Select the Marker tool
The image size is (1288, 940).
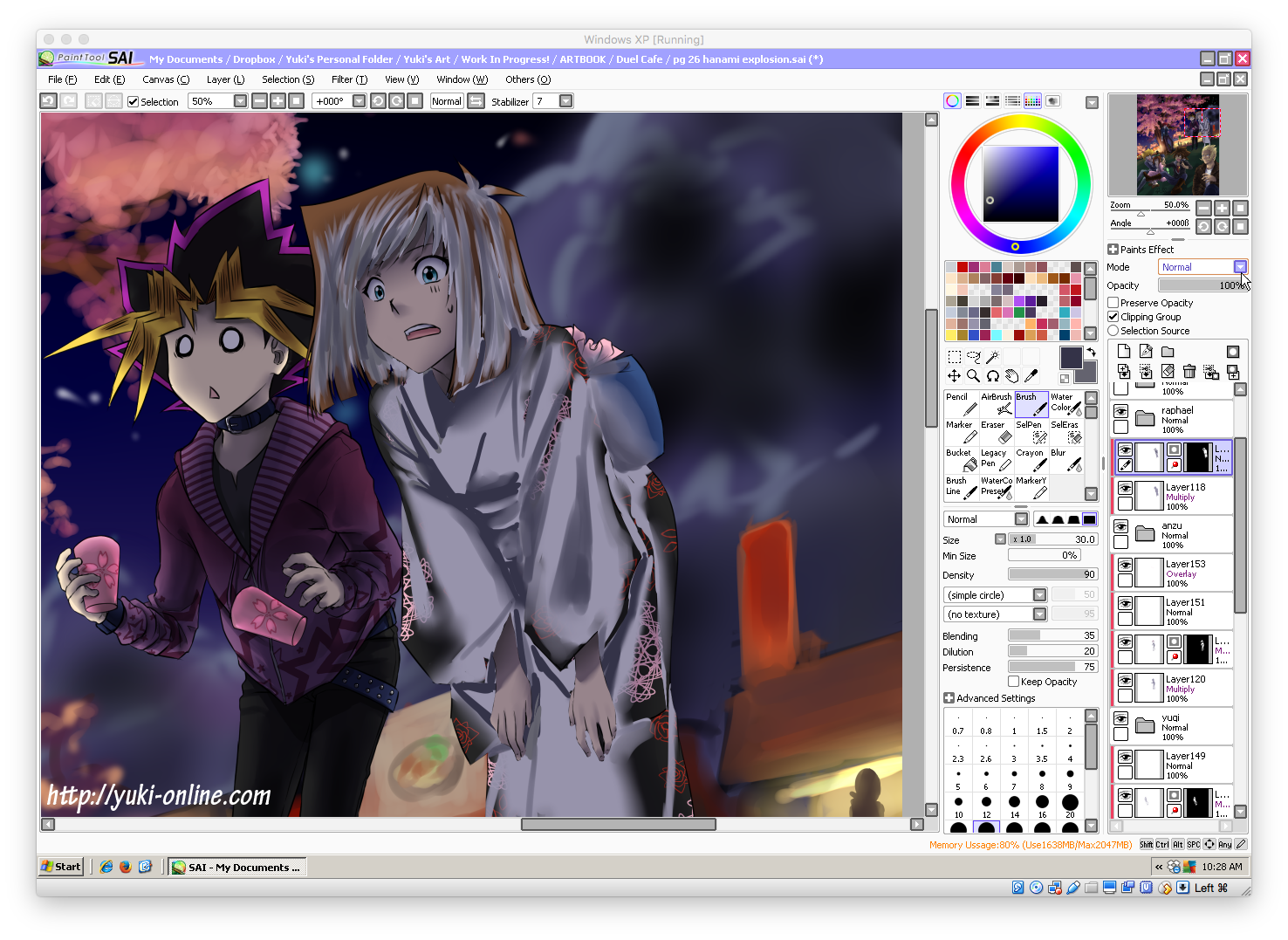961,431
